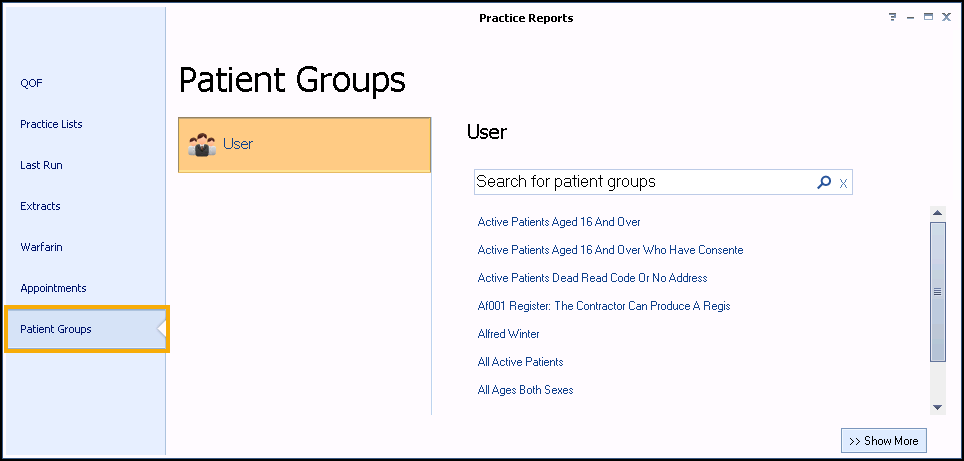Image resolution: width=964 pixels, height=461 pixels.
Task: Click the search magnifier icon
Action: tap(824, 182)
